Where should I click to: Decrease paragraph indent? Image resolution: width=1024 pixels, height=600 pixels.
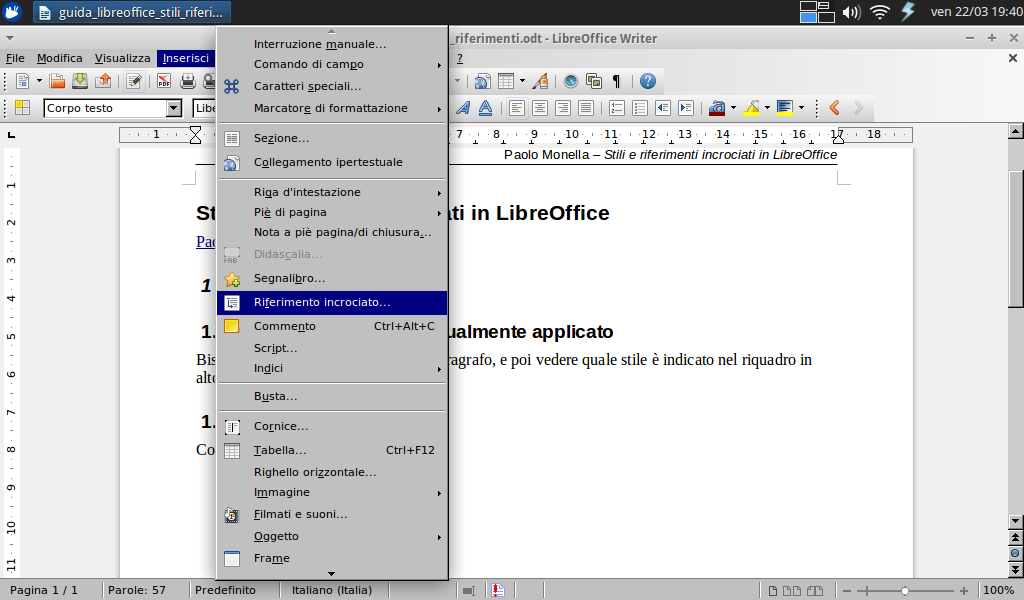point(663,108)
